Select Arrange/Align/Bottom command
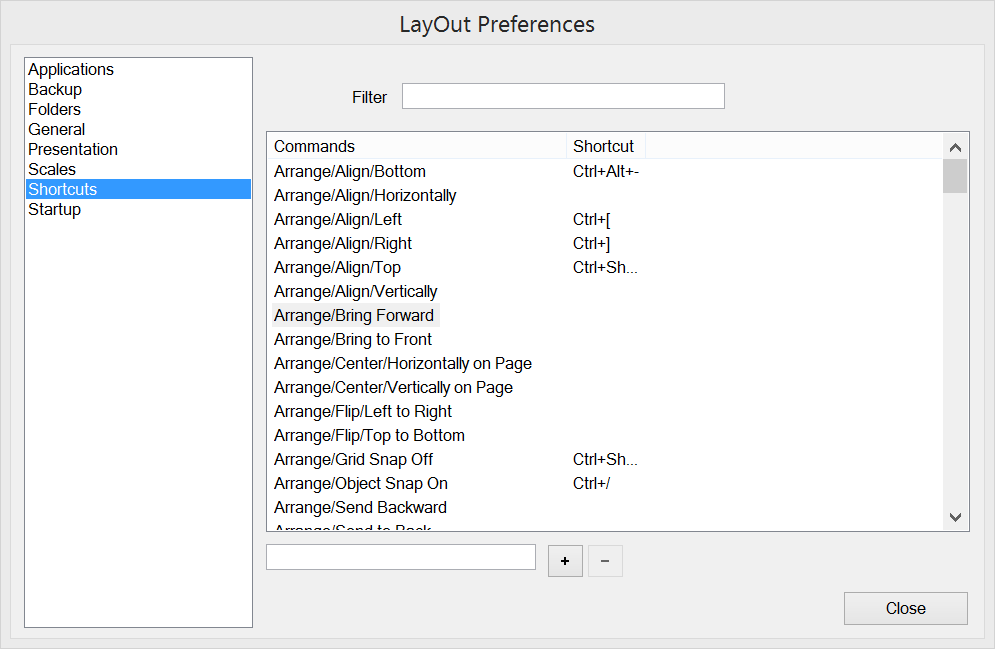 (x=350, y=171)
